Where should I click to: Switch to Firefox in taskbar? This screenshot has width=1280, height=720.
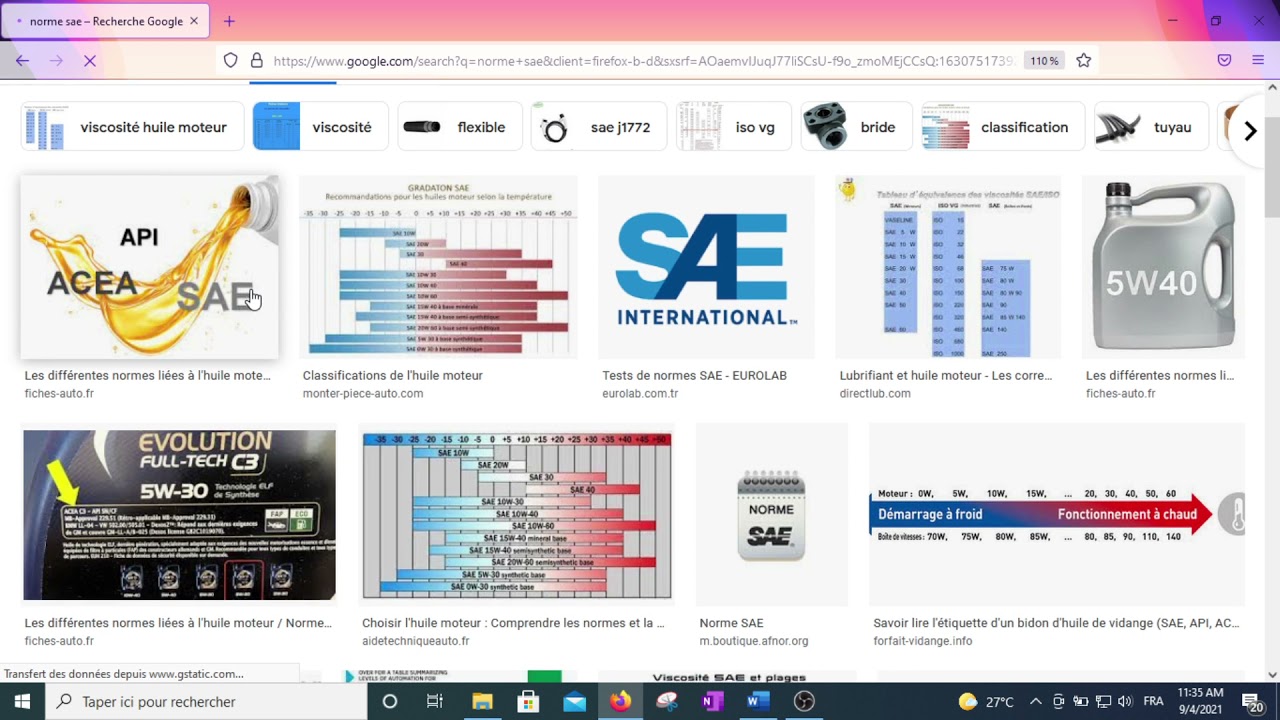pos(620,701)
